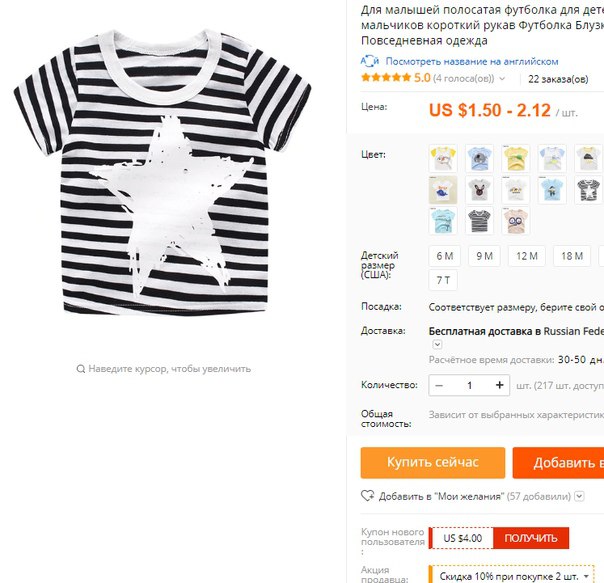Select the 18M size option

click(x=572, y=256)
